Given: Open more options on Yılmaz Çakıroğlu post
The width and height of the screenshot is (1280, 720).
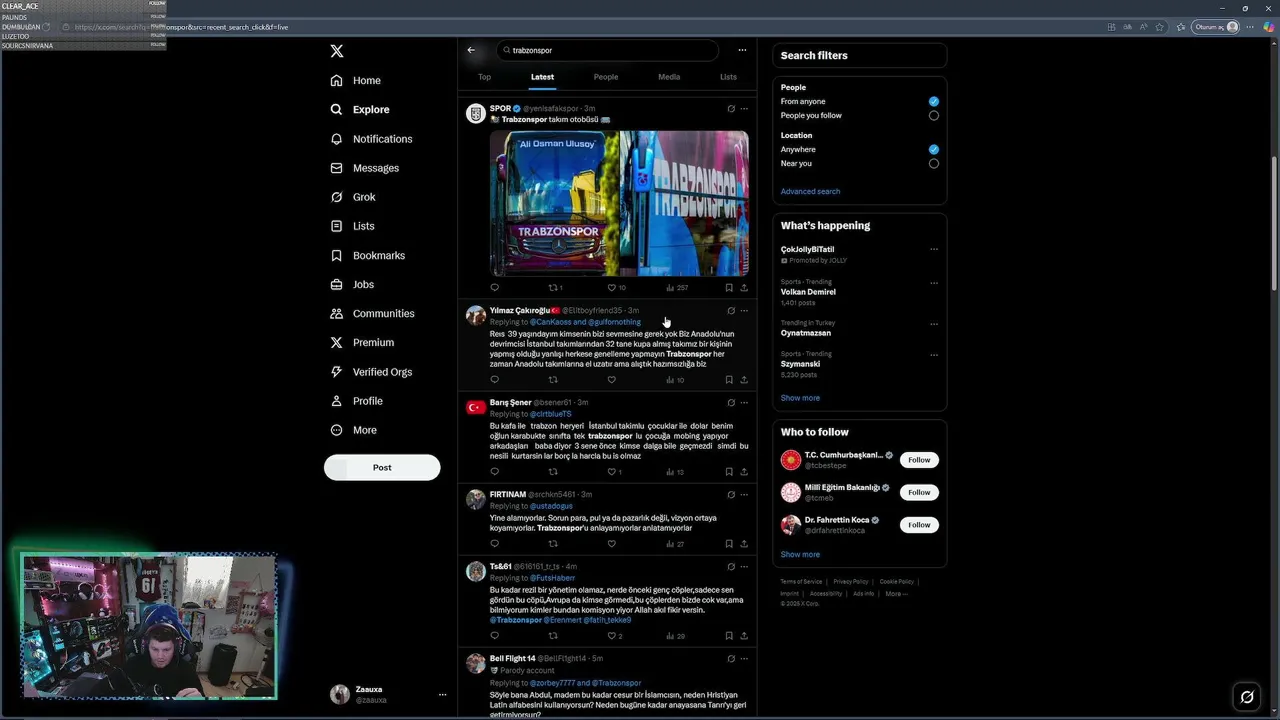Looking at the screenshot, I should (x=744, y=311).
